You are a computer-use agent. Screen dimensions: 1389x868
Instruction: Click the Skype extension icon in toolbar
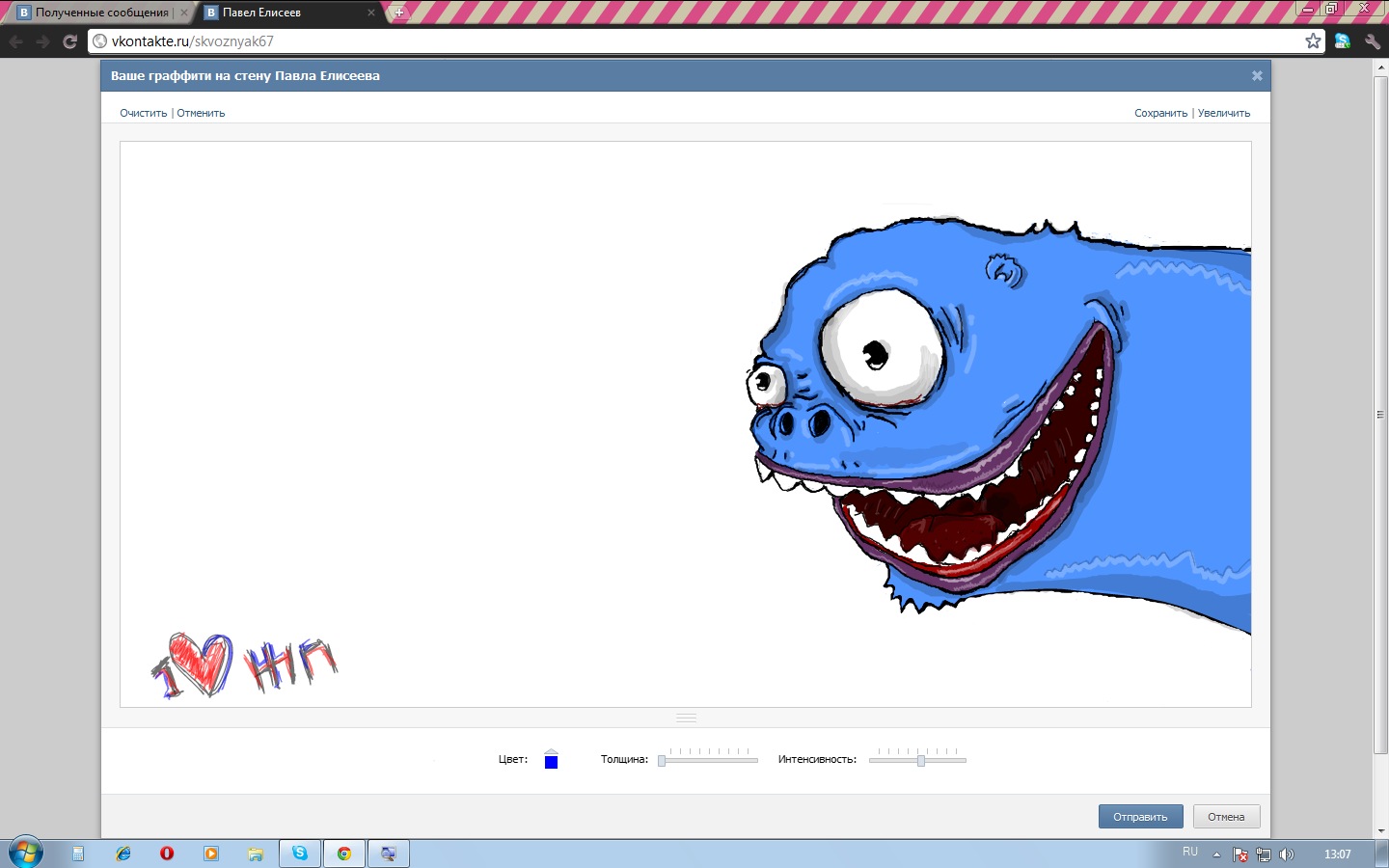click(1343, 41)
